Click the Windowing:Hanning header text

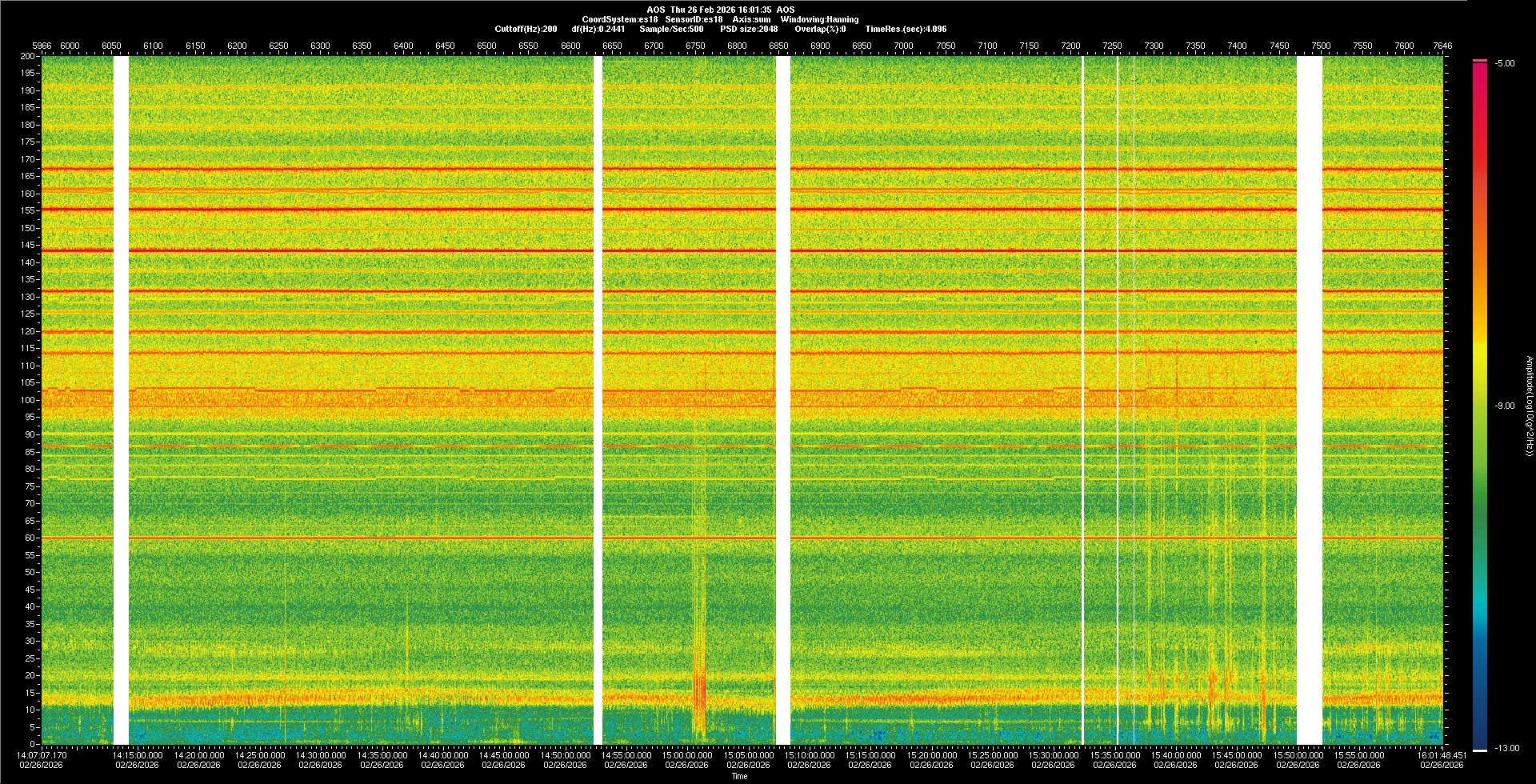(819, 19)
